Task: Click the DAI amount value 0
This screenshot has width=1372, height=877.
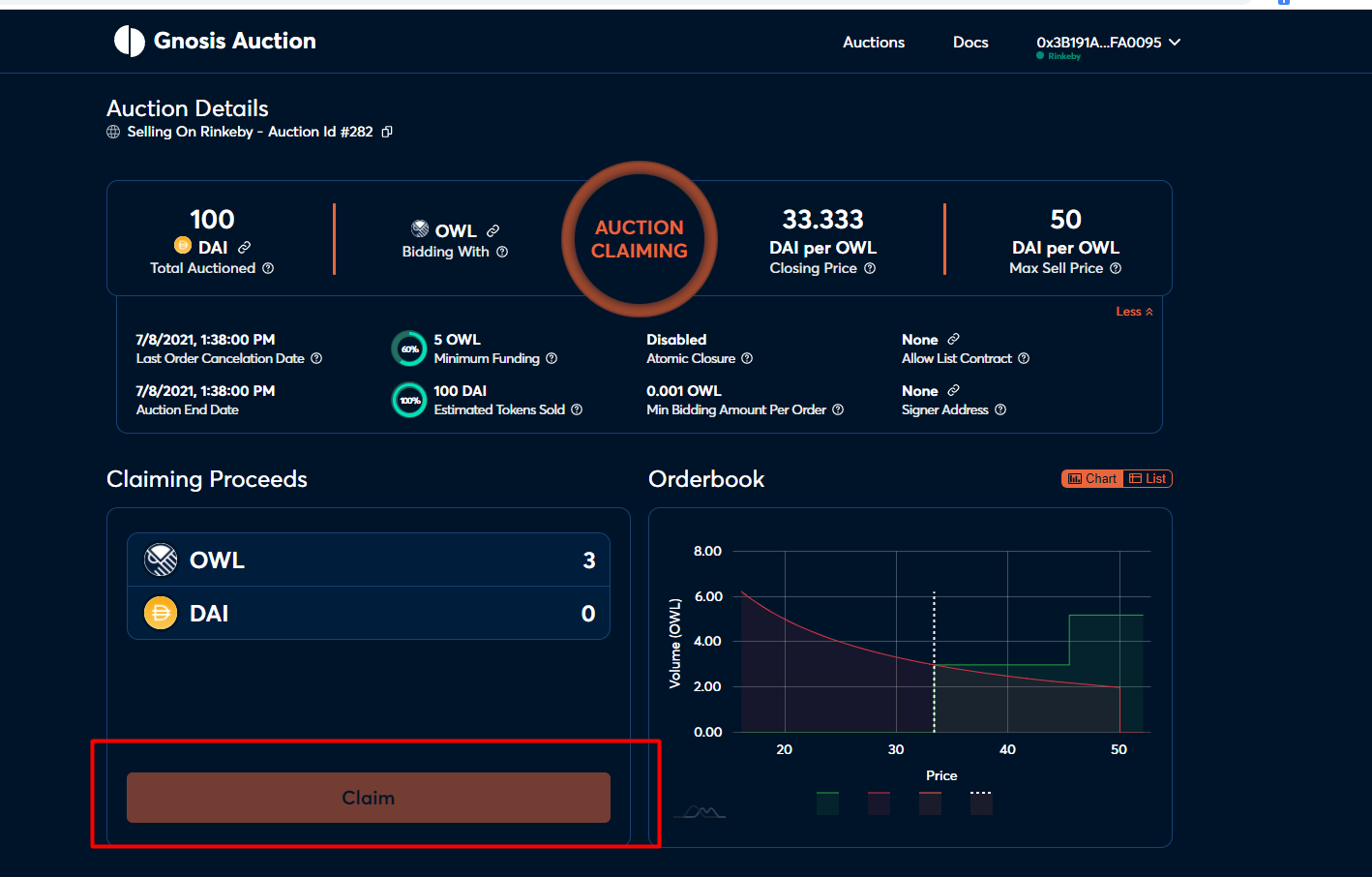Action: point(588,614)
